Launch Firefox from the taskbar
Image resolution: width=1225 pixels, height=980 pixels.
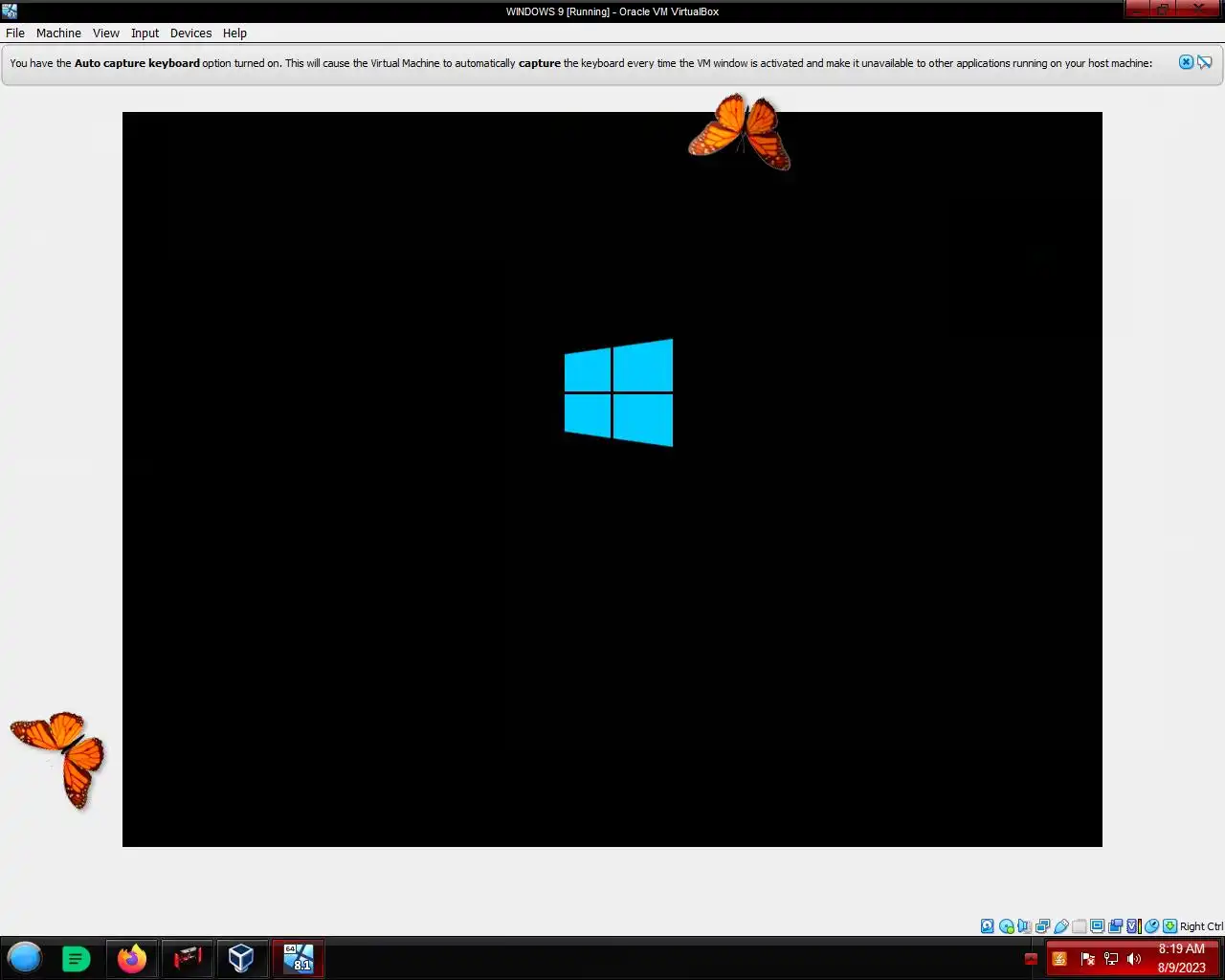pos(132,958)
